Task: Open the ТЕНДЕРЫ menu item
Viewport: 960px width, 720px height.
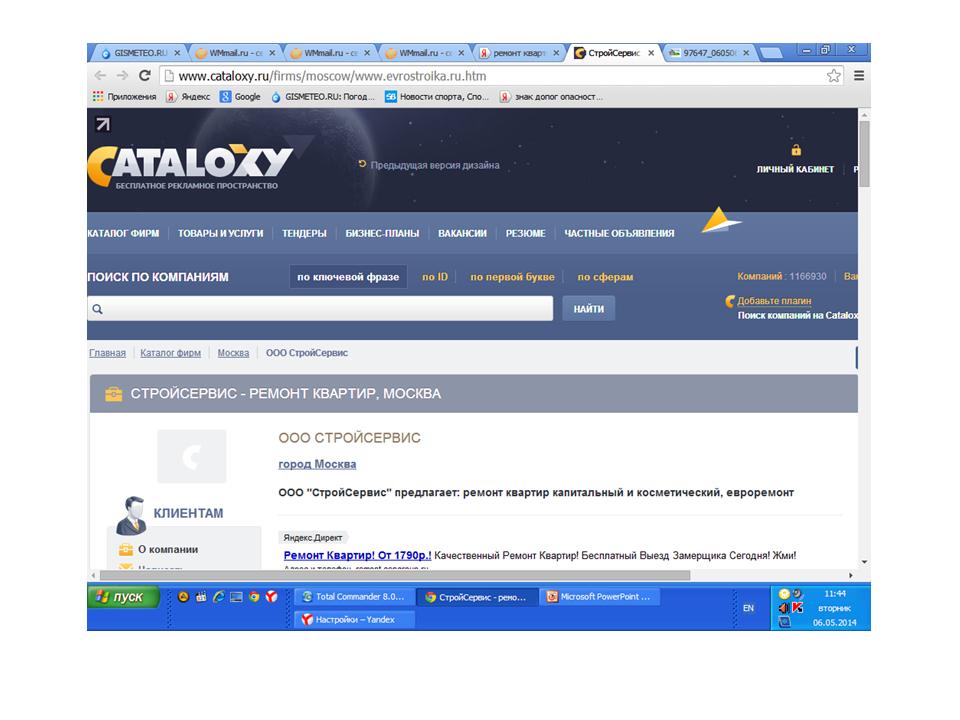Action: pyautogui.click(x=304, y=233)
